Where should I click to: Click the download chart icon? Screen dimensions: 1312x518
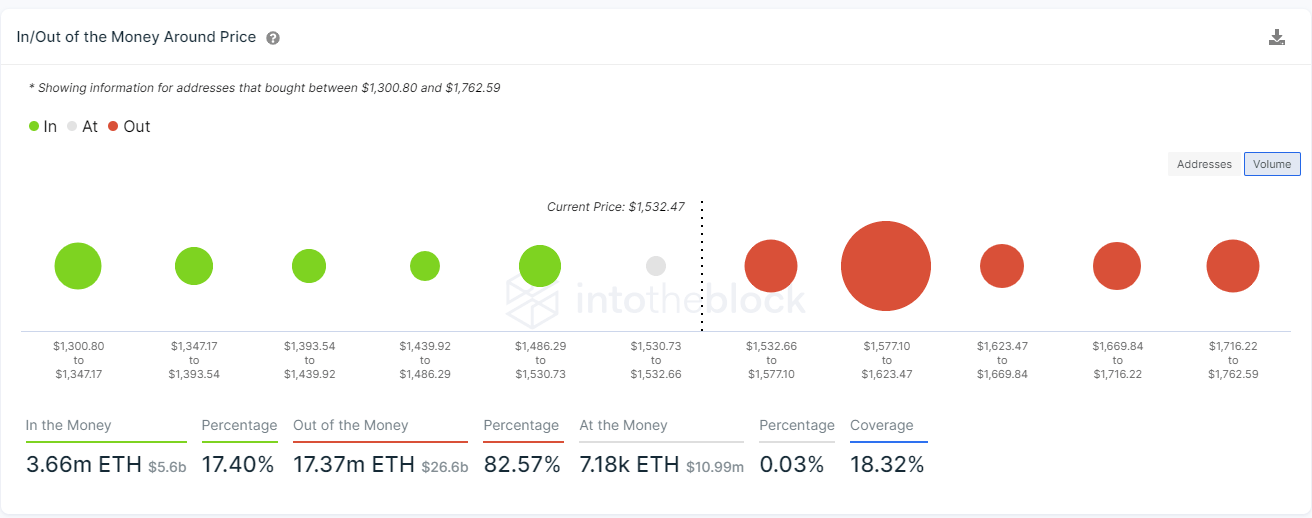coord(1276,38)
